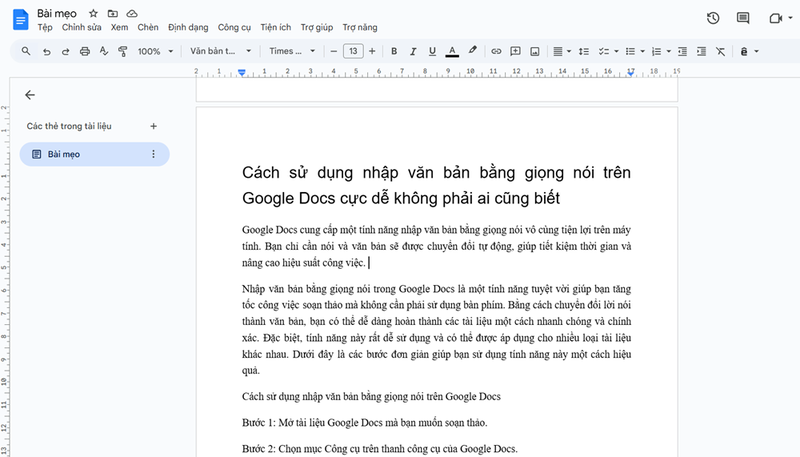Open the comments history icon
800x457 pixels.
click(743, 18)
